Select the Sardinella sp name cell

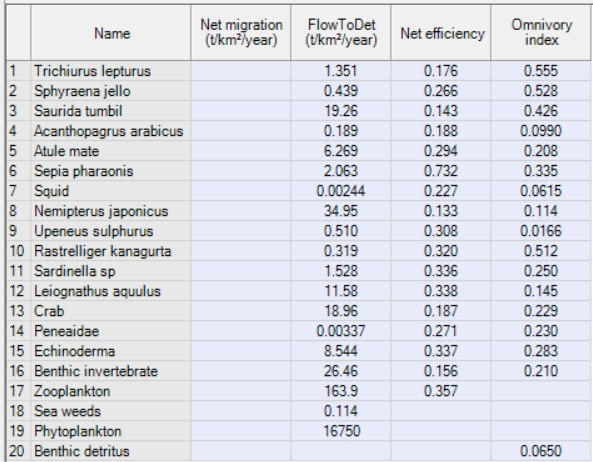111,271
